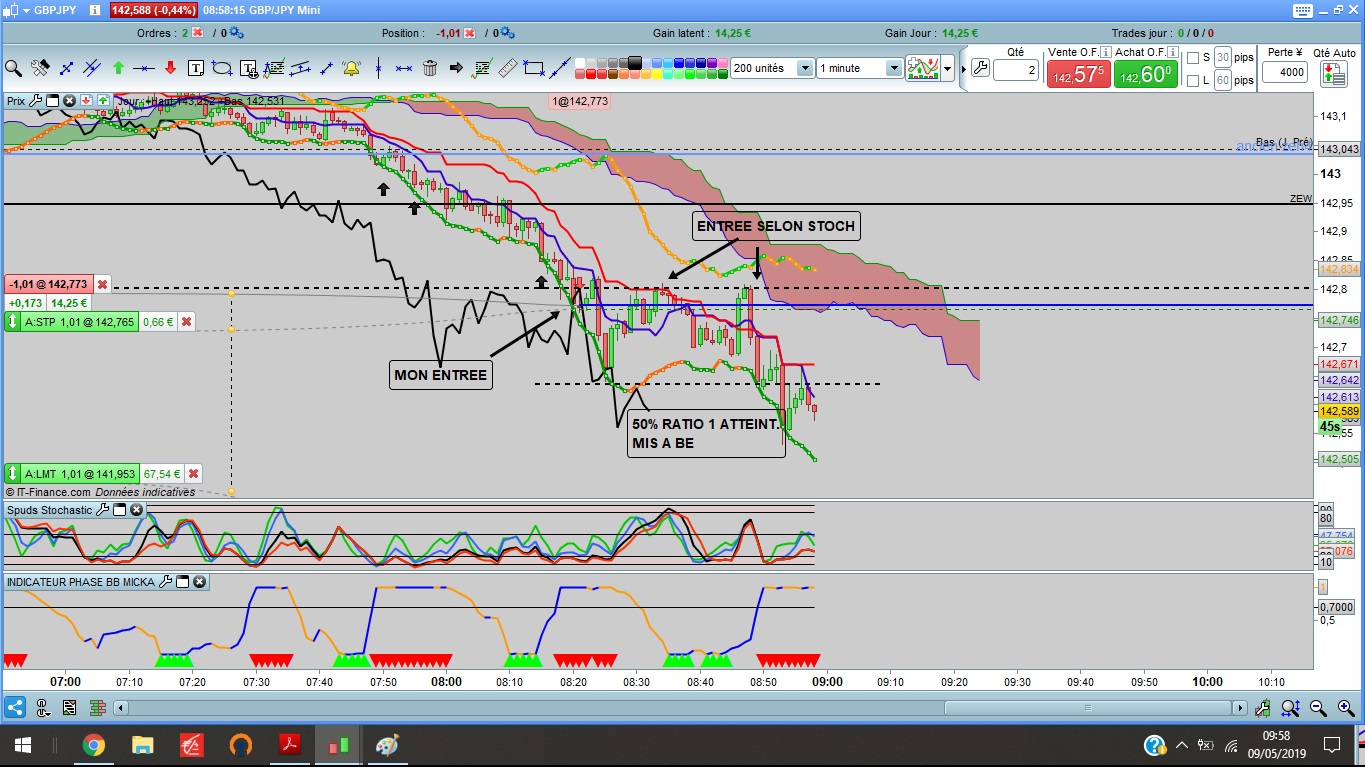Open Spuds Stochastic wrench settings
The image size is (1365, 767).
coord(103,510)
